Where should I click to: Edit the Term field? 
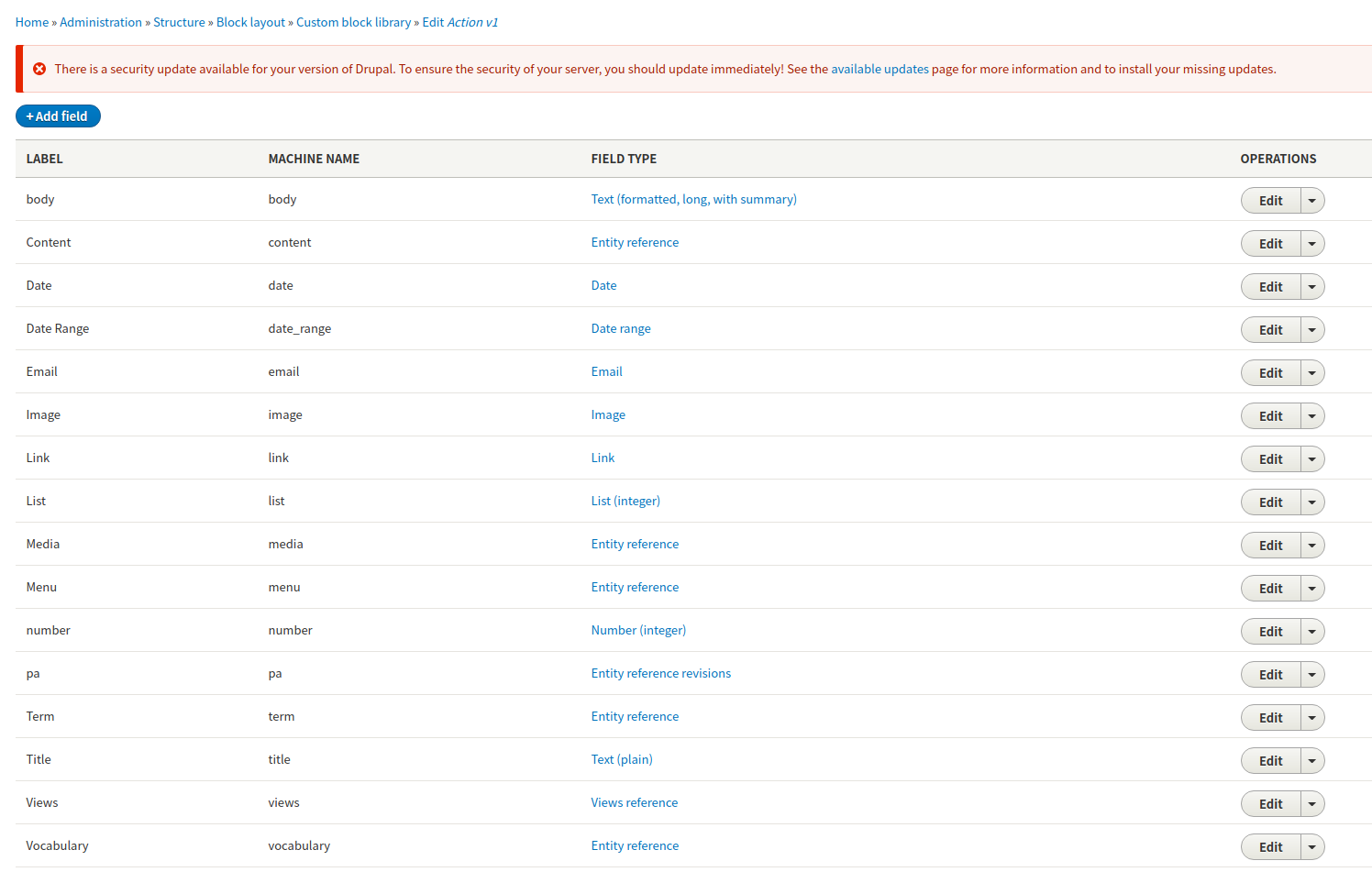(1270, 718)
